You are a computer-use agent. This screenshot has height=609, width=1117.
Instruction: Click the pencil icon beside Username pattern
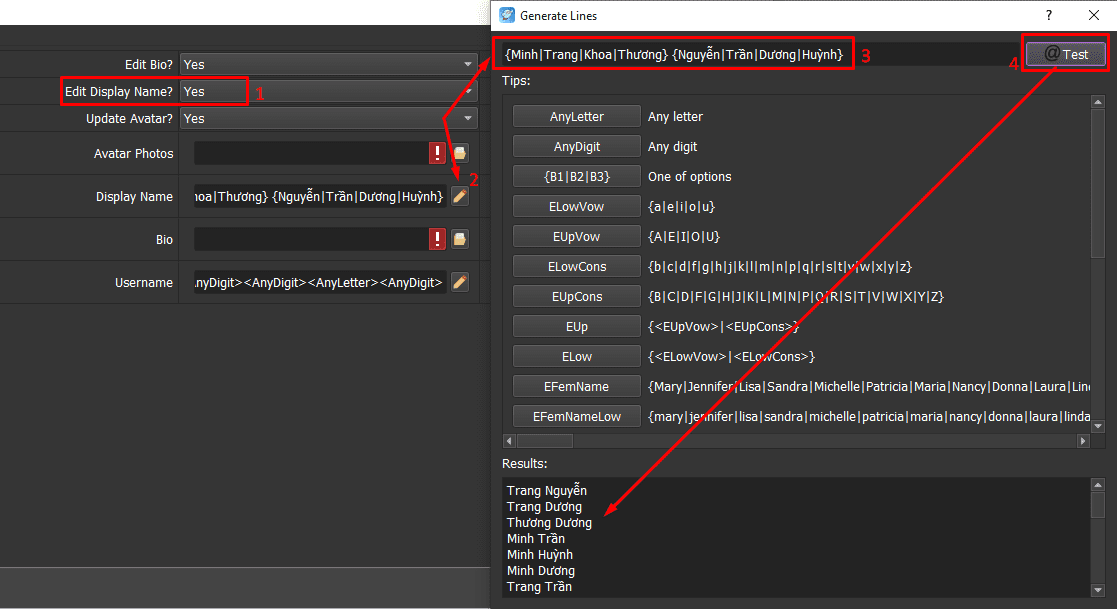[459, 282]
